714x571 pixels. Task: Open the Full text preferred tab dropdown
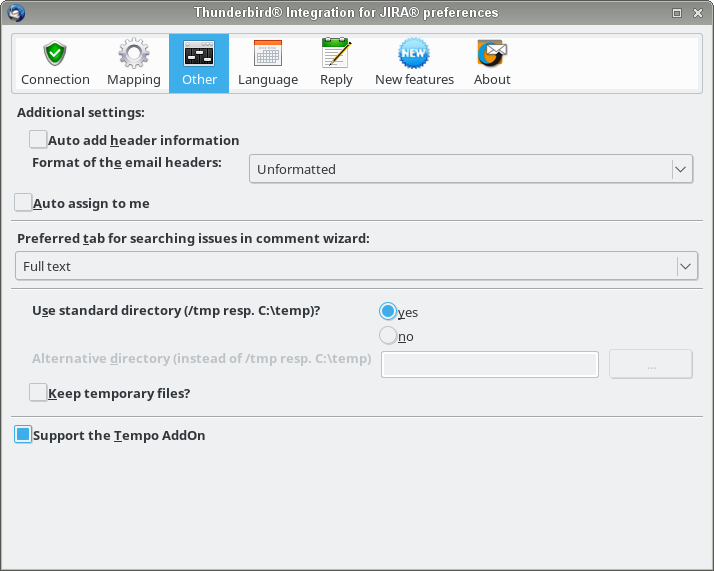[x=356, y=266]
